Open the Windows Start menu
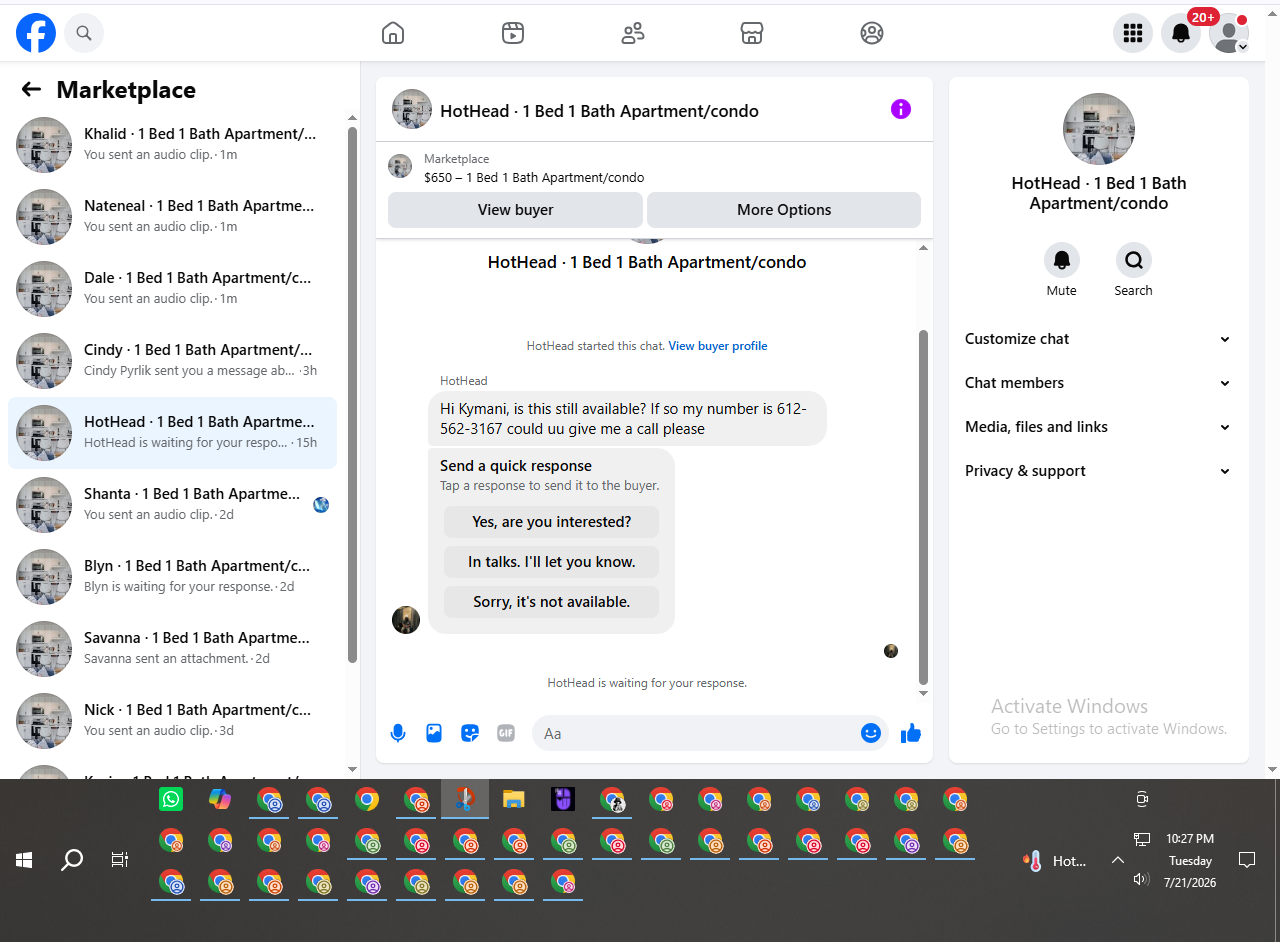Image resolution: width=1280 pixels, height=942 pixels. point(24,860)
